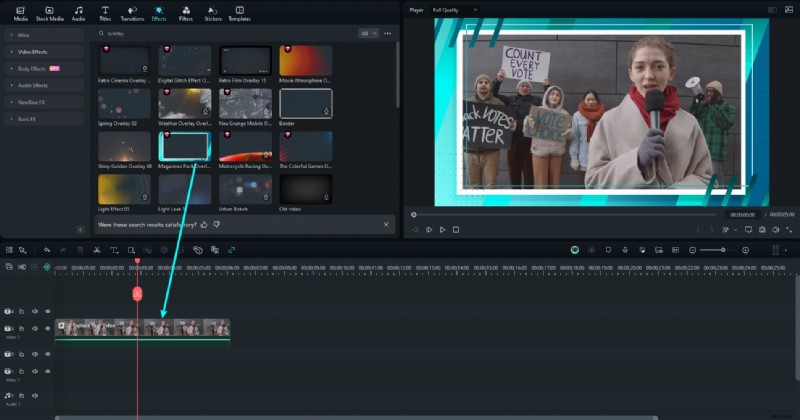Switch to the Titles tab

[105, 14]
